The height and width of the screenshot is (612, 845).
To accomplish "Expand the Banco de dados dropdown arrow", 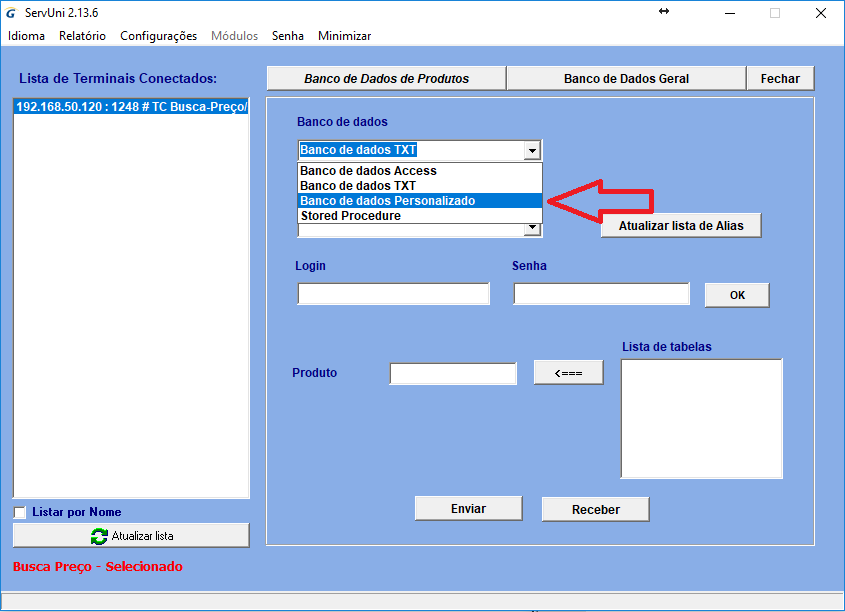I will click(x=532, y=151).
